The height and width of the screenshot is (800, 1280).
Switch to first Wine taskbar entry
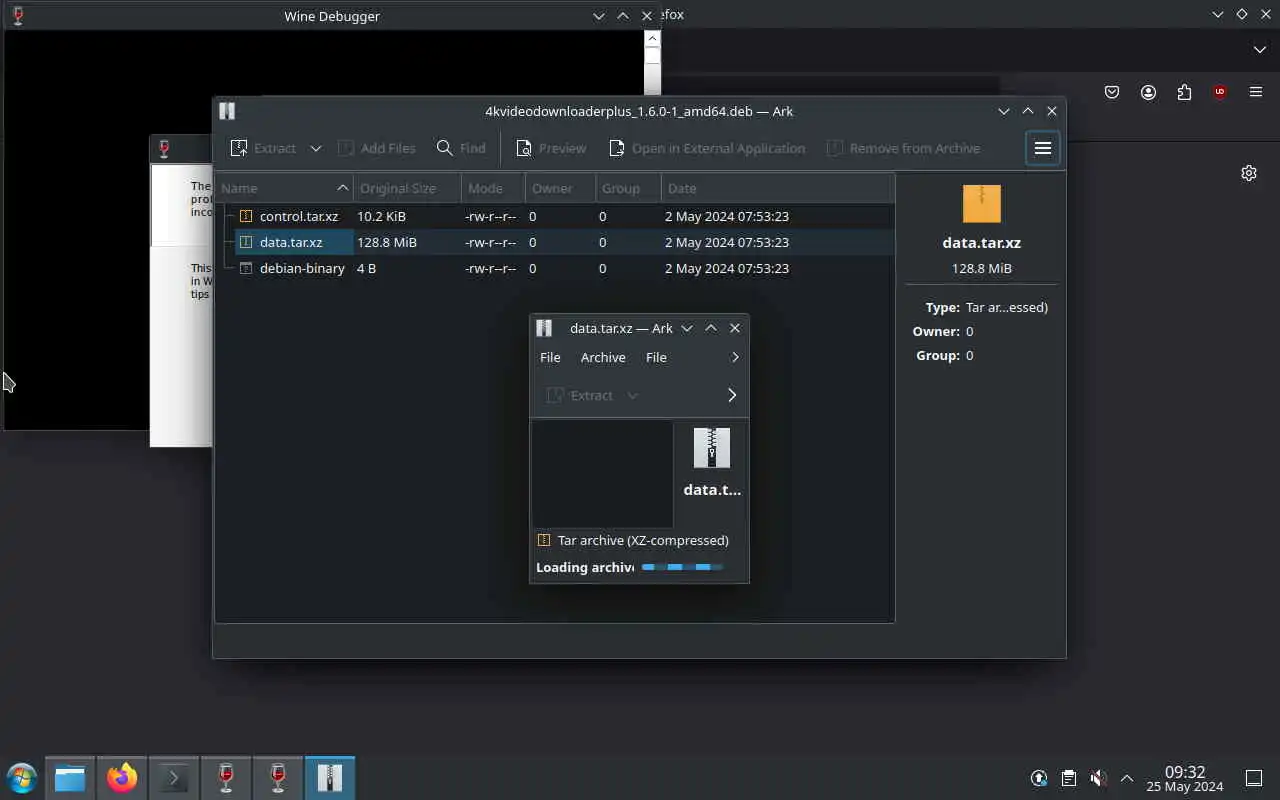[226, 778]
